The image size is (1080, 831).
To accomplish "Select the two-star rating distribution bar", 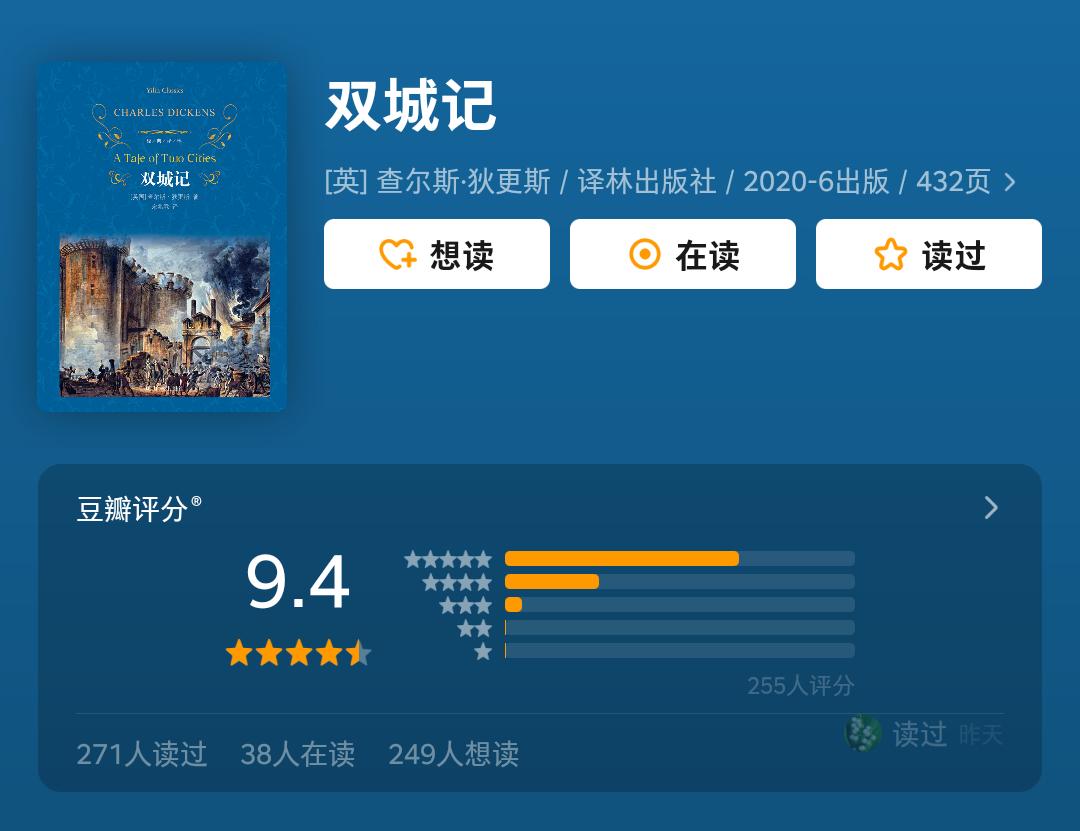I will coord(679,628).
